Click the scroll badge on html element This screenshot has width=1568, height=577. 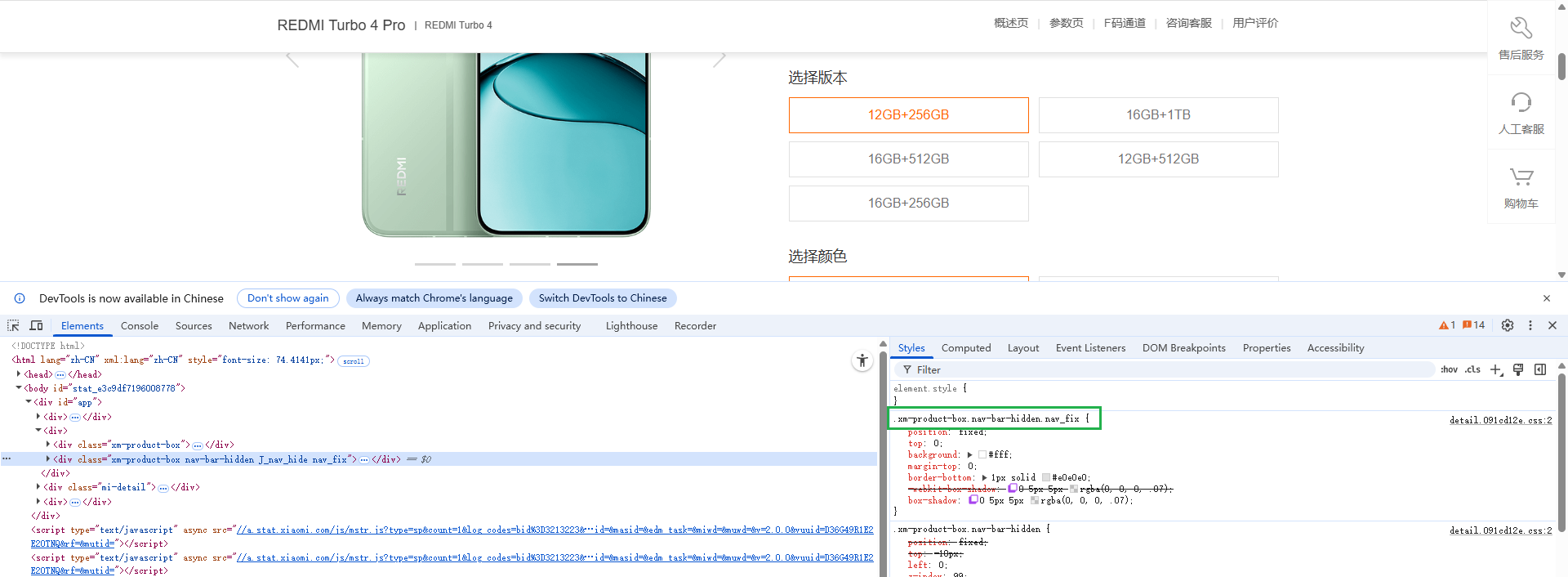354,360
